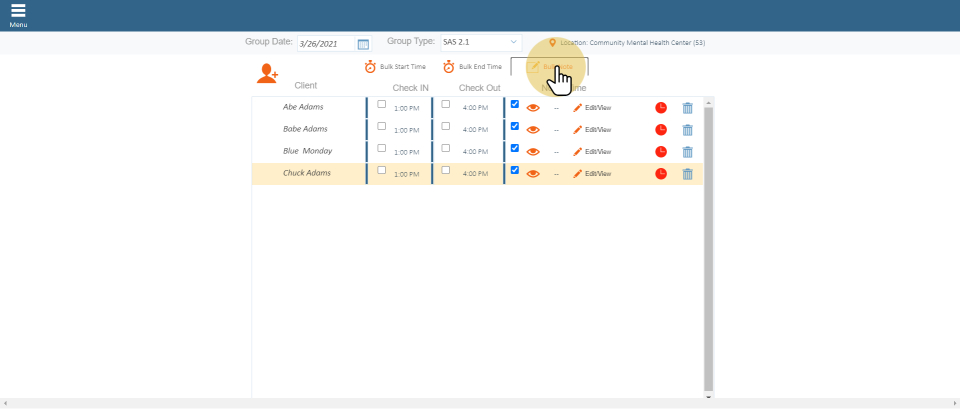
Task: Click the eye icon for Chuck Adams
Action: point(533,174)
